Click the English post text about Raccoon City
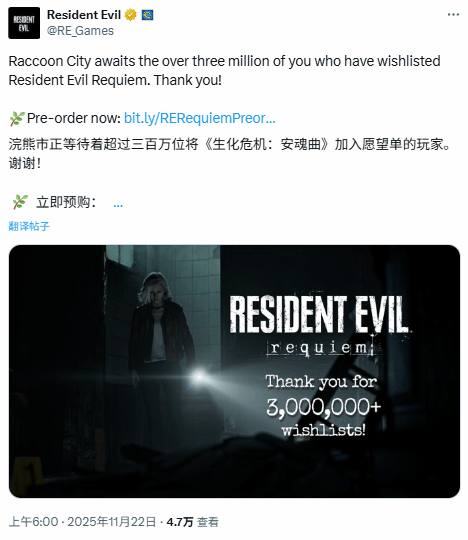This screenshot has height=540, width=468. tap(225, 71)
